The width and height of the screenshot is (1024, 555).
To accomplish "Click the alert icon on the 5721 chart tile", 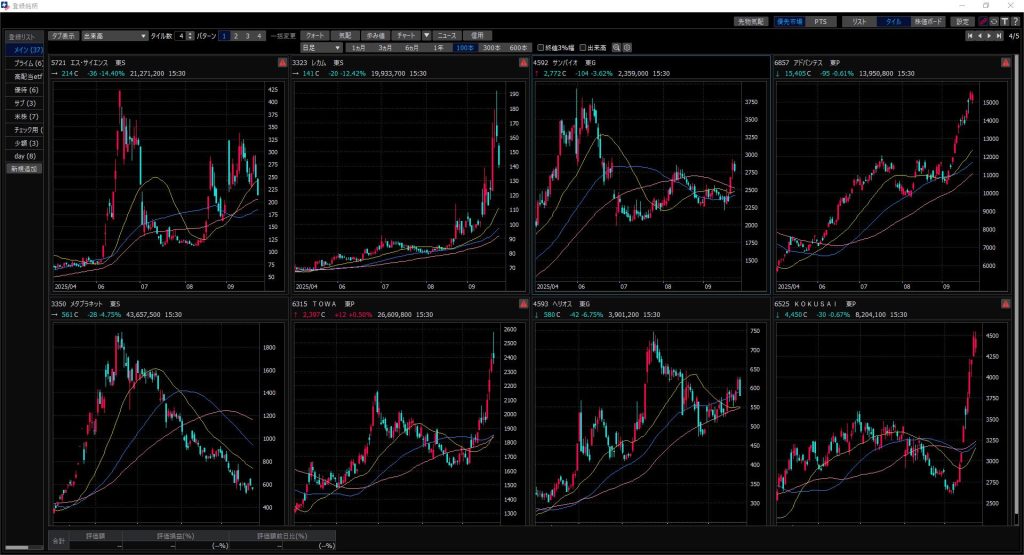I will 282,63.
